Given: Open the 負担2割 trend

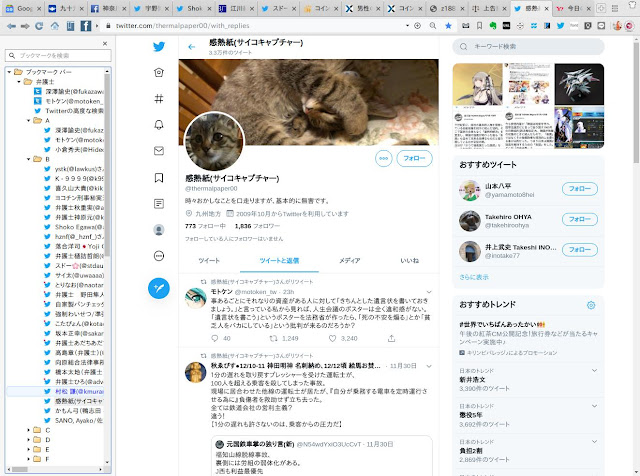Looking at the screenshot, I should click(471, 451).
